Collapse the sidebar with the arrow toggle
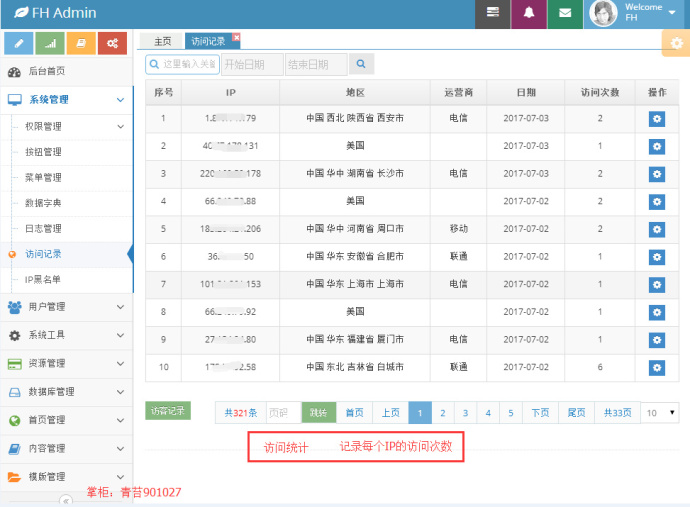 tap(66, 501)
